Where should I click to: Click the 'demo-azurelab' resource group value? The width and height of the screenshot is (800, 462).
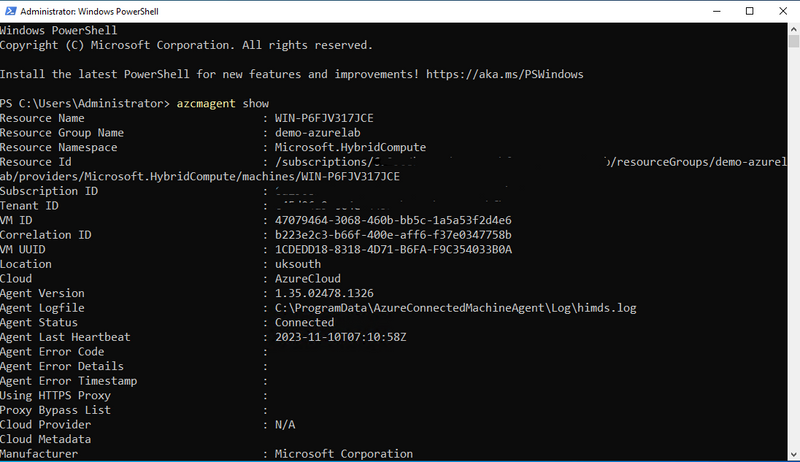click(x=318, y=133)
